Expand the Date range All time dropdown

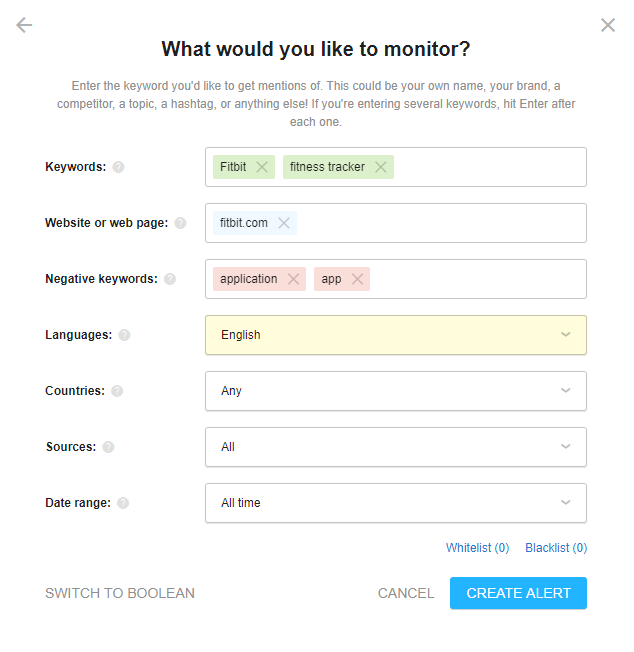pyautogui.click(x=396, y=503)
